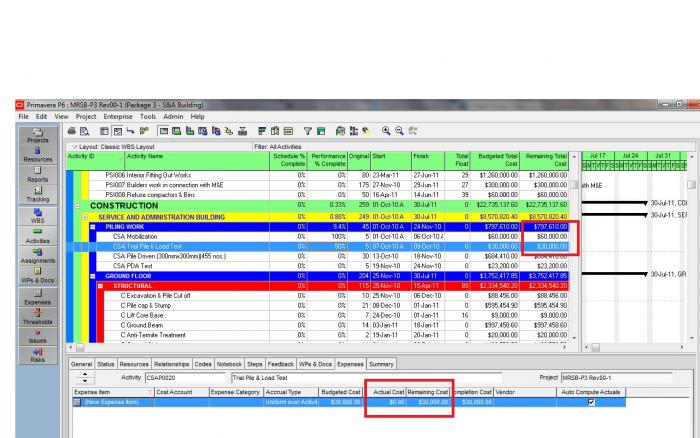Viewport: 700px width, 438px height.
Task: Switch to the Notebook details tab
Action: (x=229, y=364)
